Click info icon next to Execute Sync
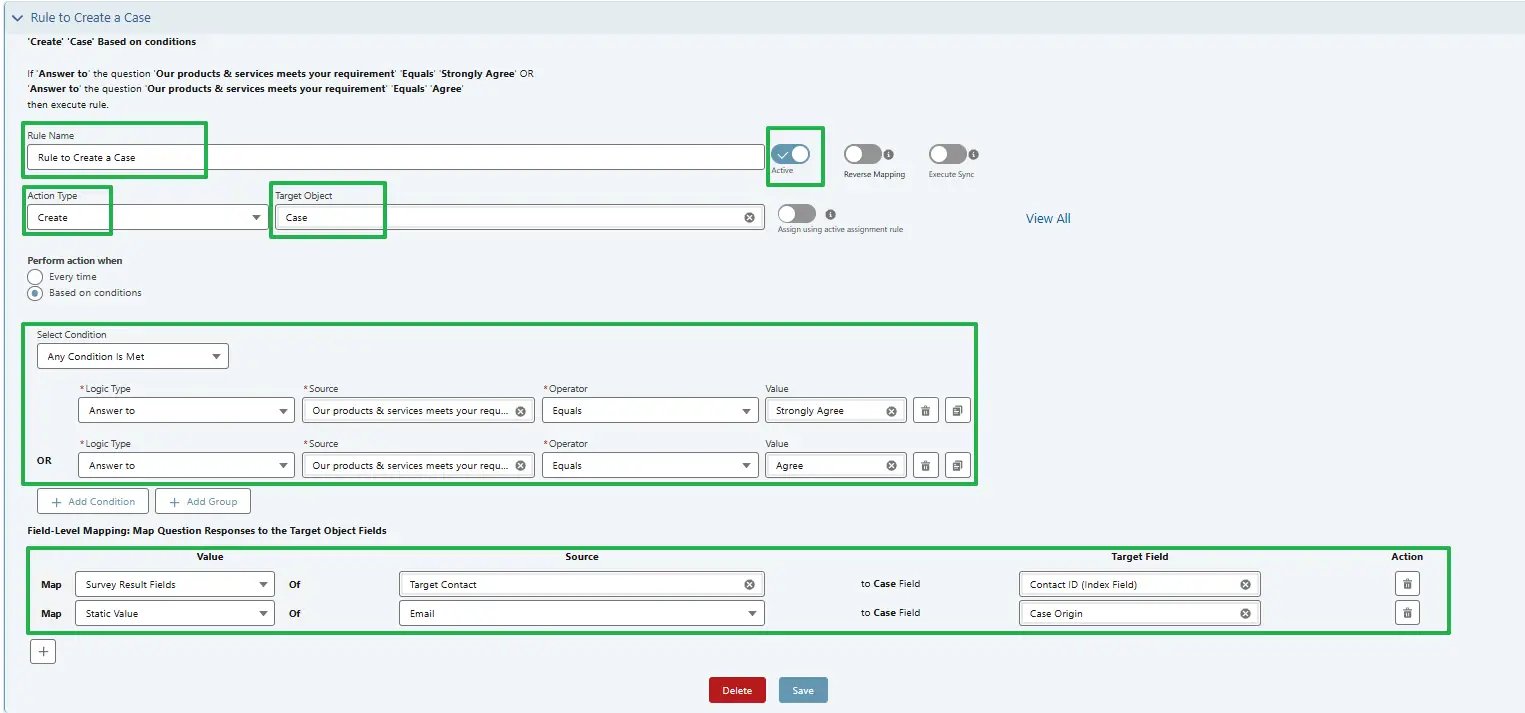 pos(974,155)
